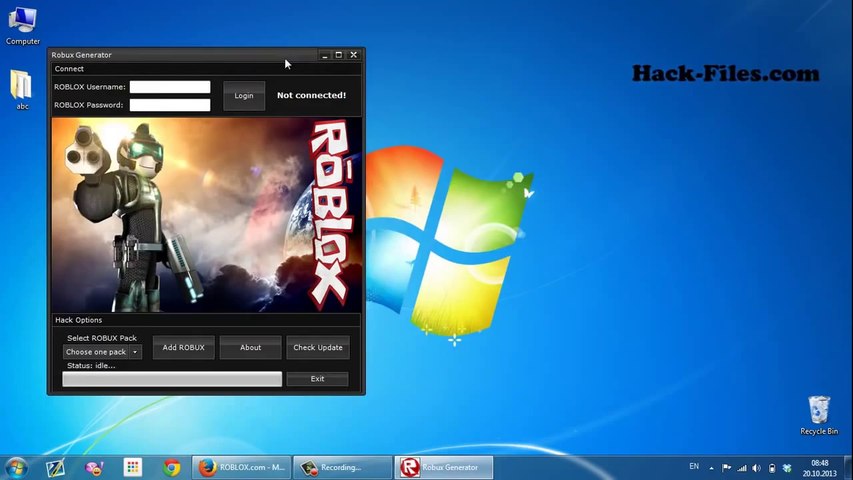Open the volume speaker tray icon
The image size is (853, 480).
pos(757,468)
